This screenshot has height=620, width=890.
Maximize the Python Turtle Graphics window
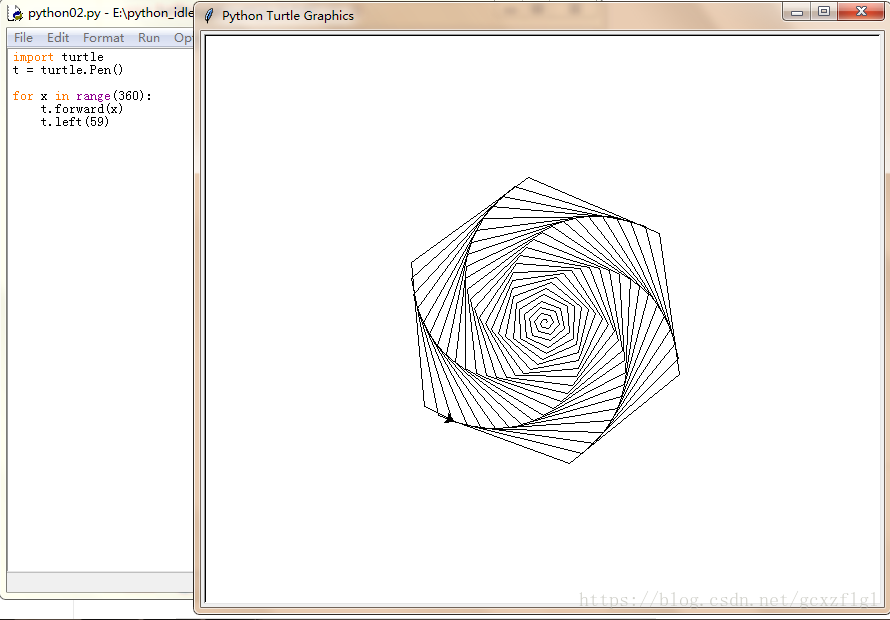pyautogui.click(x=824, y=12)
